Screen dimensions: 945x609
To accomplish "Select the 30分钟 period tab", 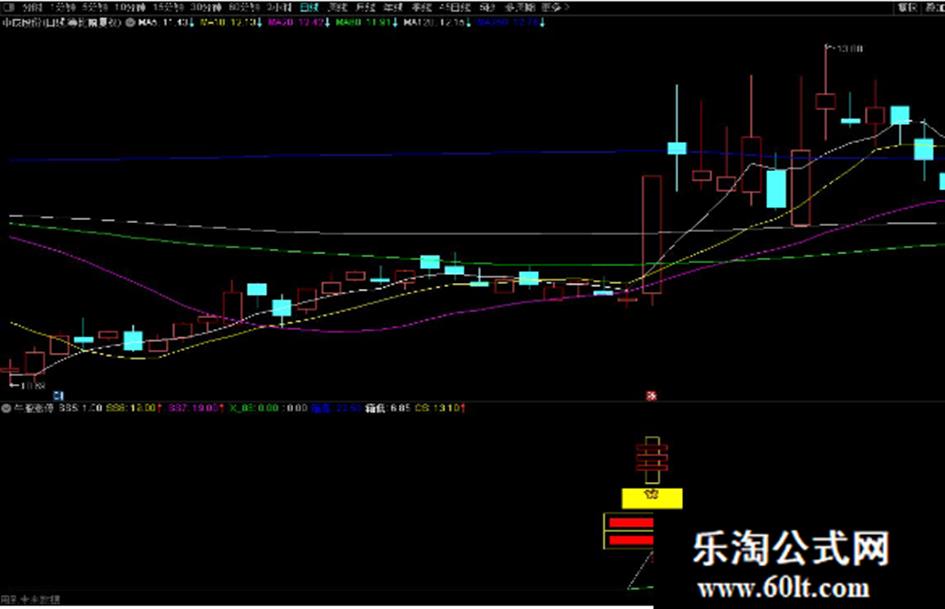I will (x=206, y=7).
